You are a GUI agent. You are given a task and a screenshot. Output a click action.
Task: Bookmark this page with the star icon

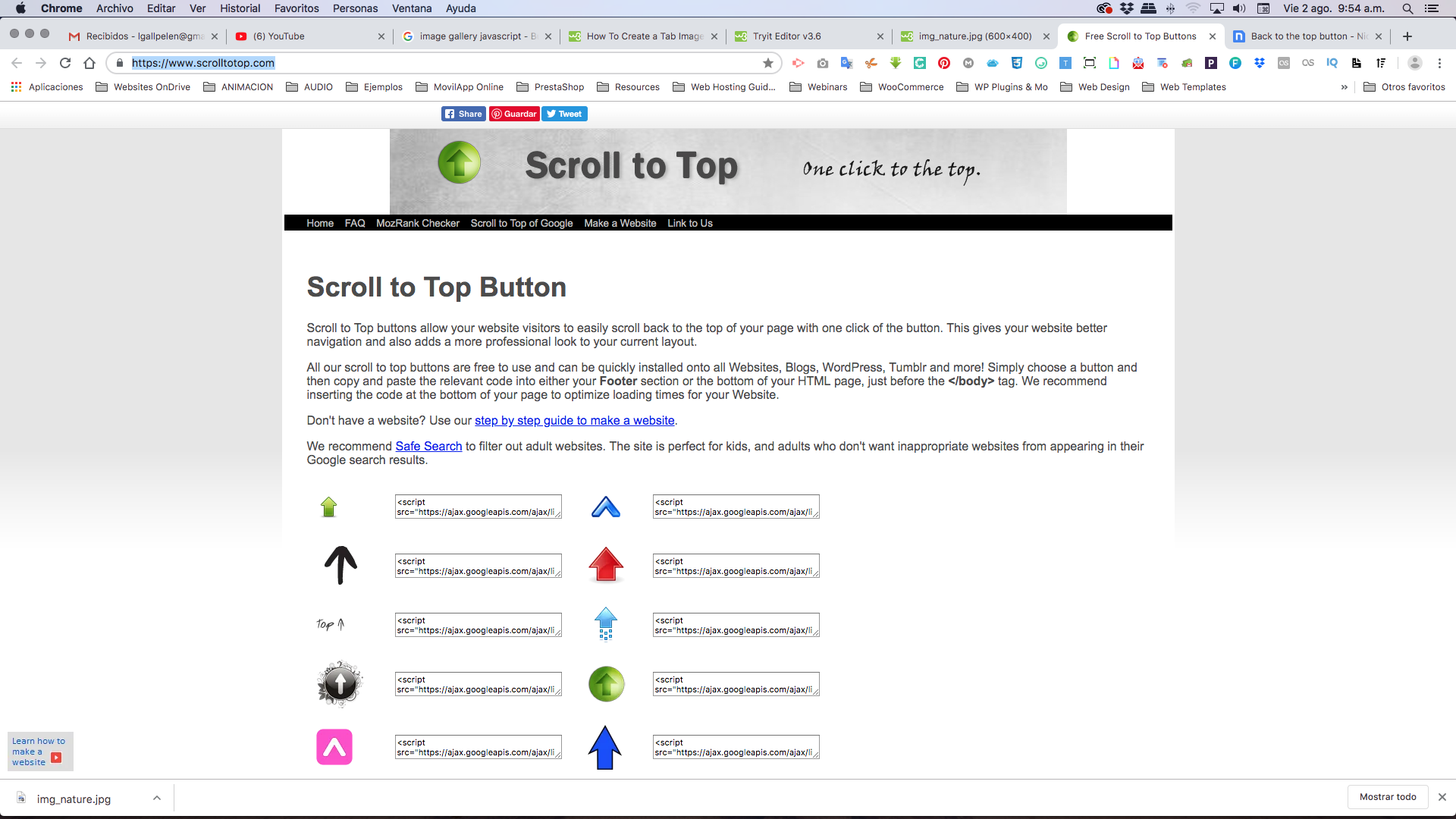click(x=768, y=63)
